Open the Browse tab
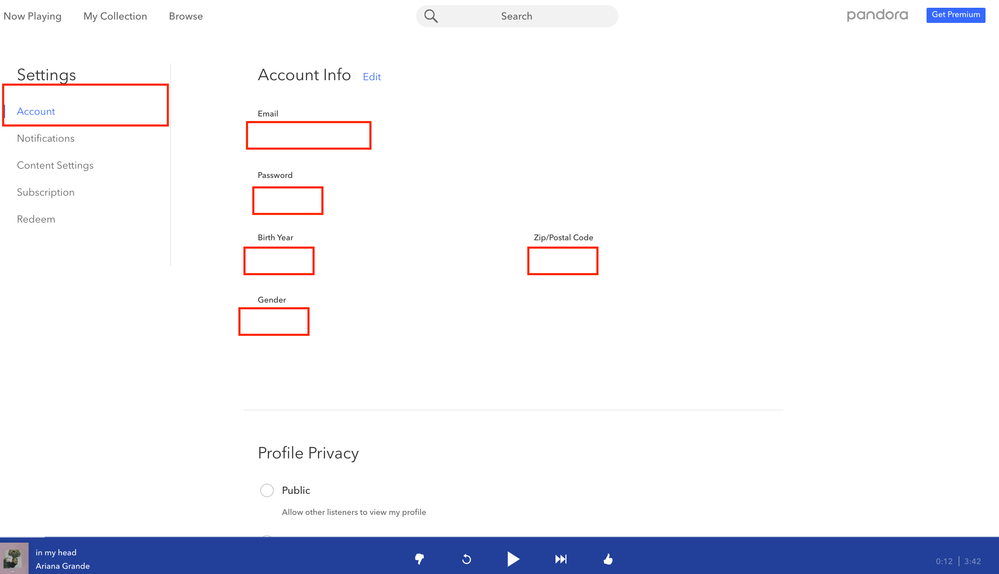This screenshot has height=574, width=999. click(185, 16)
